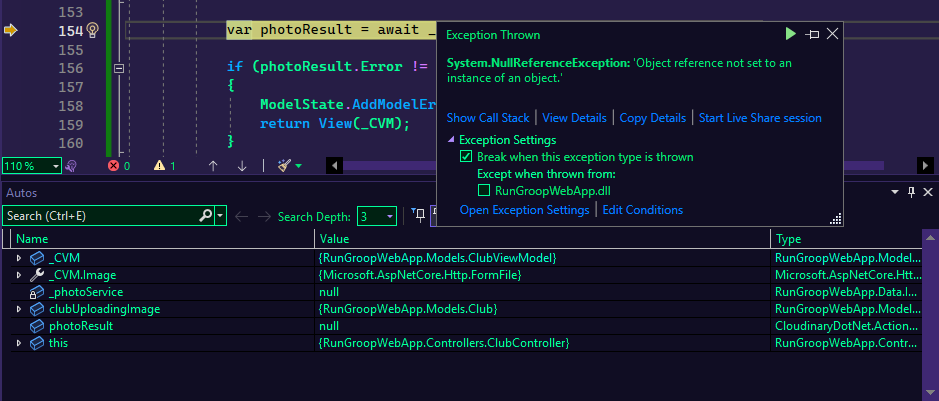
Task: Collapse the Exception Settings section triangle
Action: point(451,140)
